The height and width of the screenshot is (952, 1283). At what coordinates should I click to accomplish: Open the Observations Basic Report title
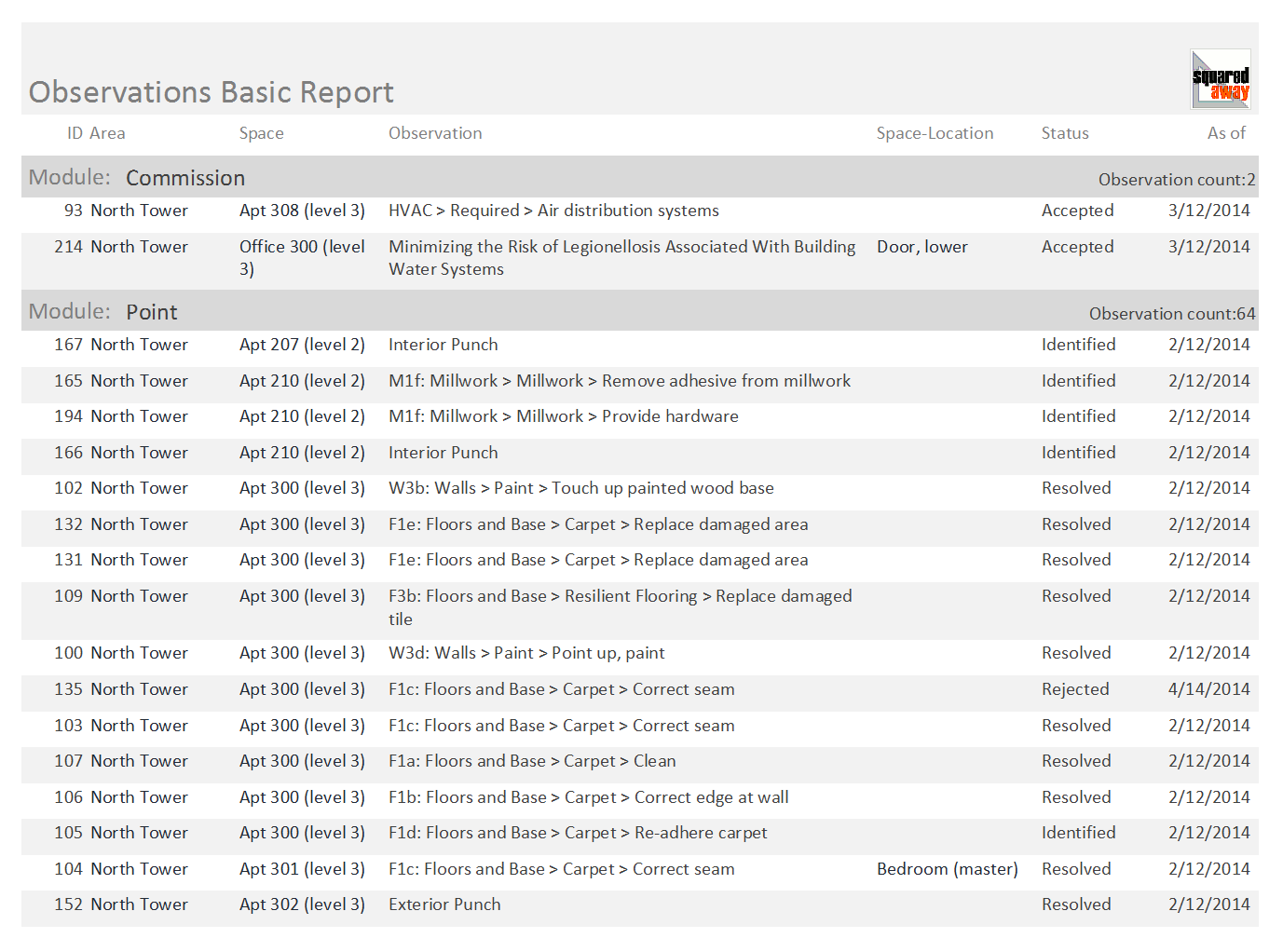point(212,92)
